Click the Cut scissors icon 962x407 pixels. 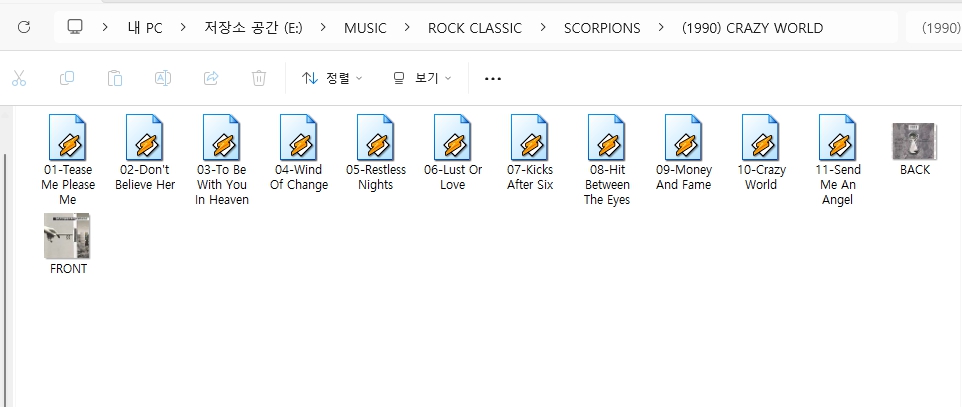point(19,78)
